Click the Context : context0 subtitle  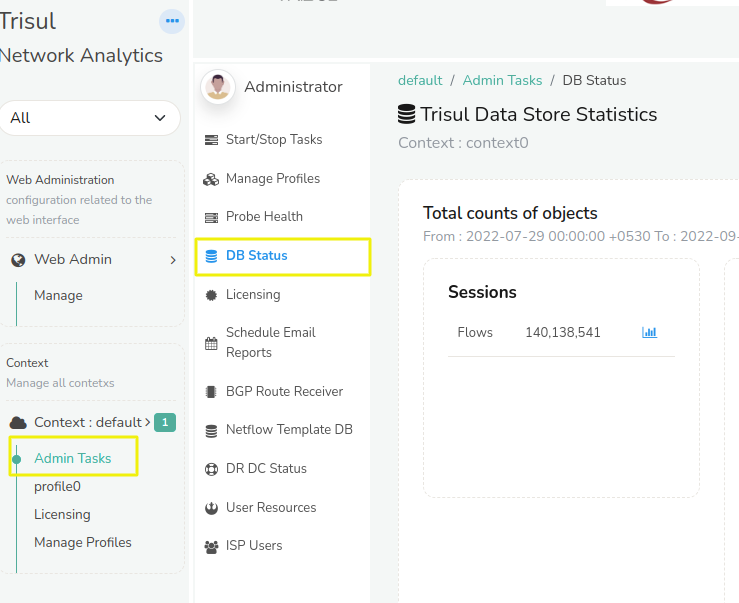tap(463, 143)
